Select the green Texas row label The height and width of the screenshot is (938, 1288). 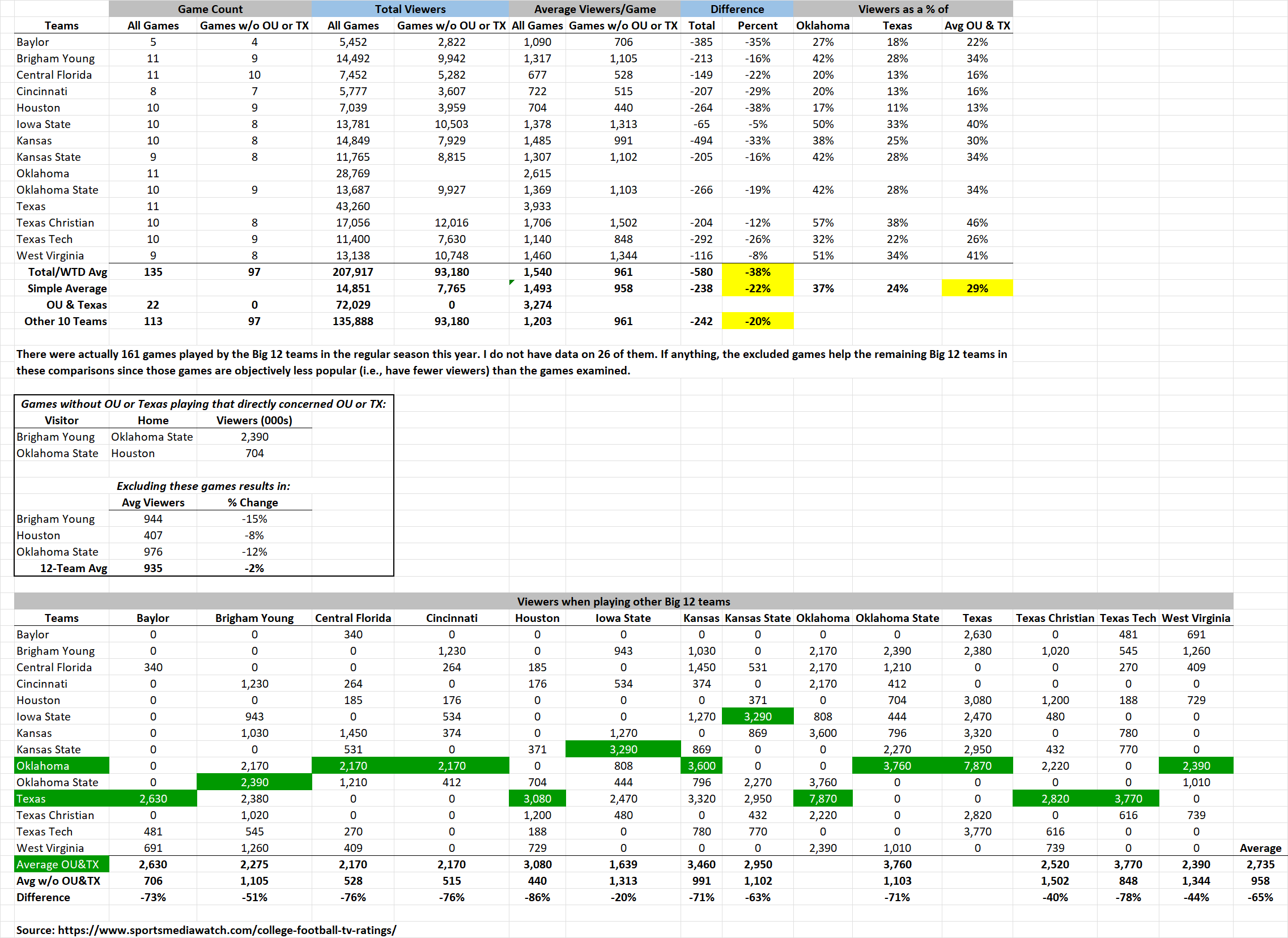(x=62, y=799)
